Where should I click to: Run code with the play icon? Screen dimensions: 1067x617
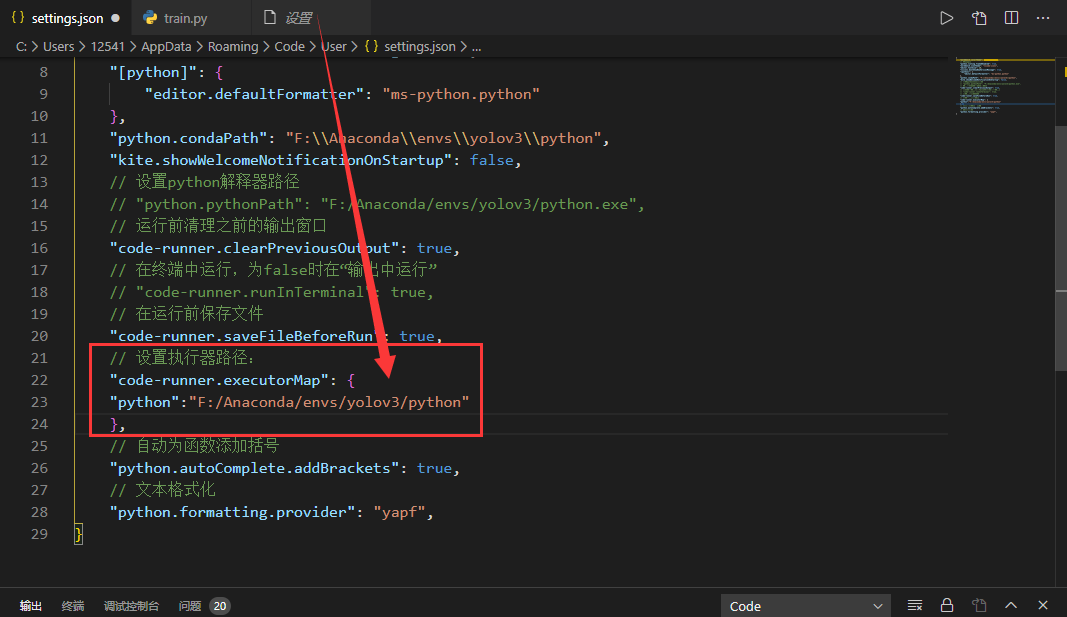[946, 18]
